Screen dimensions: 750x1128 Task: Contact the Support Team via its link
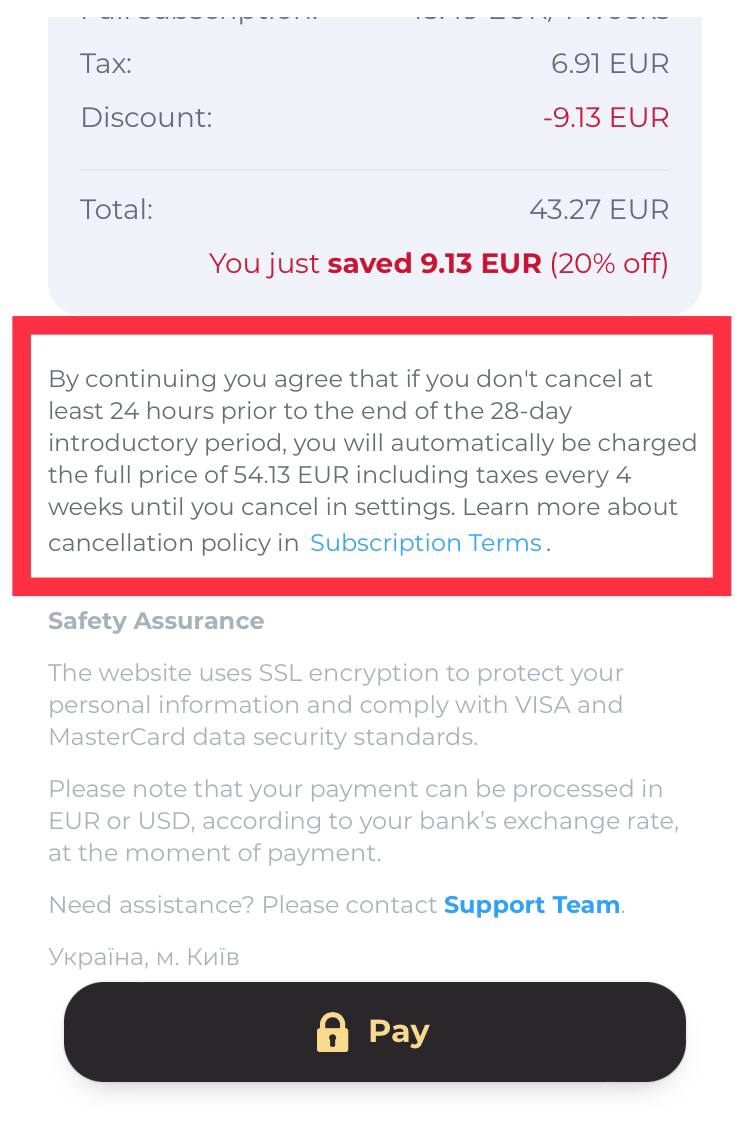[x=532, y=904]
